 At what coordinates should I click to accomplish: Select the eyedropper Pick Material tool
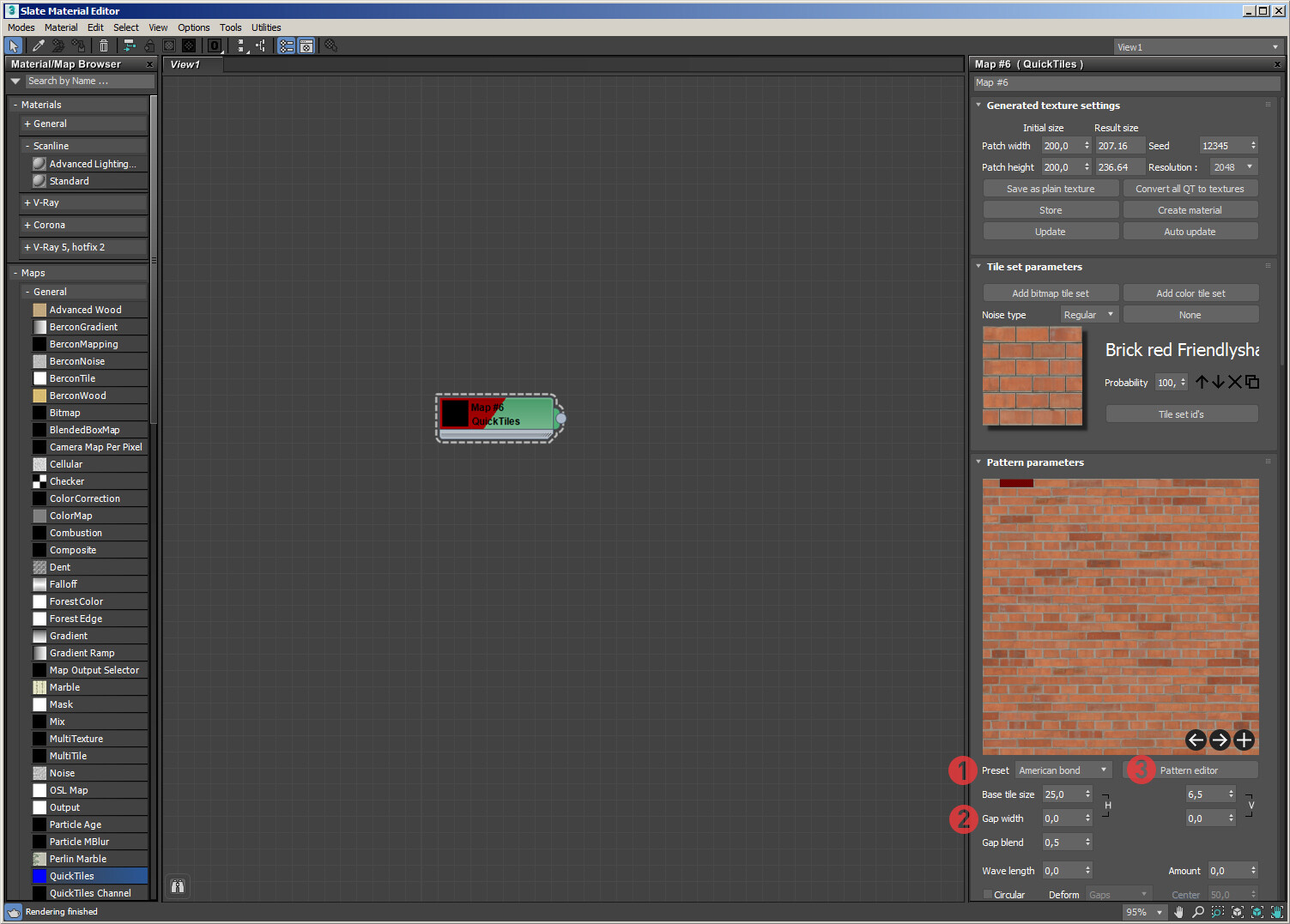39,46
